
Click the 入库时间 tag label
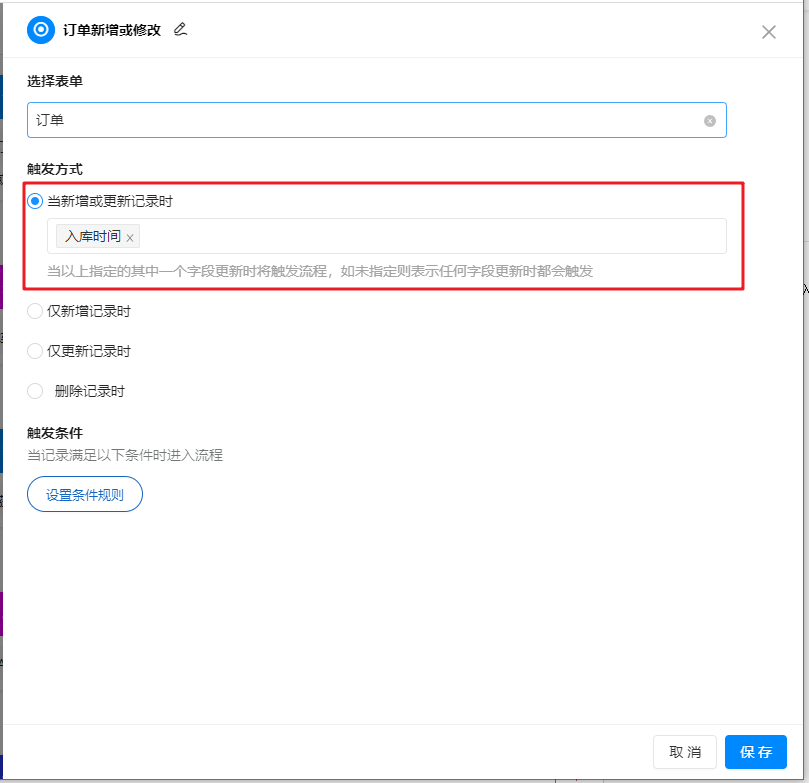pos(92,237)
